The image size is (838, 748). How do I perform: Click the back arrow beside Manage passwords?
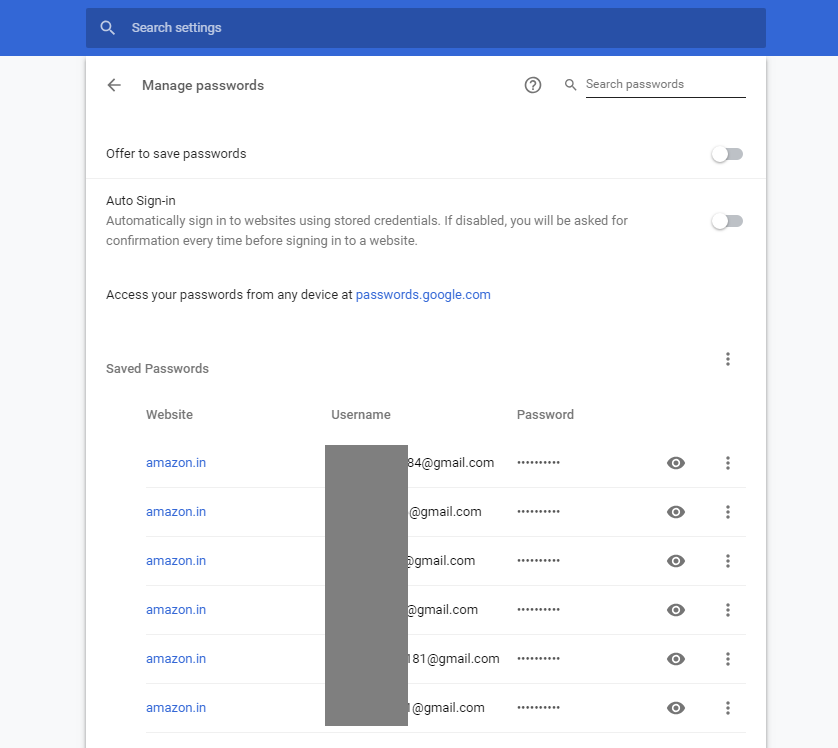pos(114,85)
